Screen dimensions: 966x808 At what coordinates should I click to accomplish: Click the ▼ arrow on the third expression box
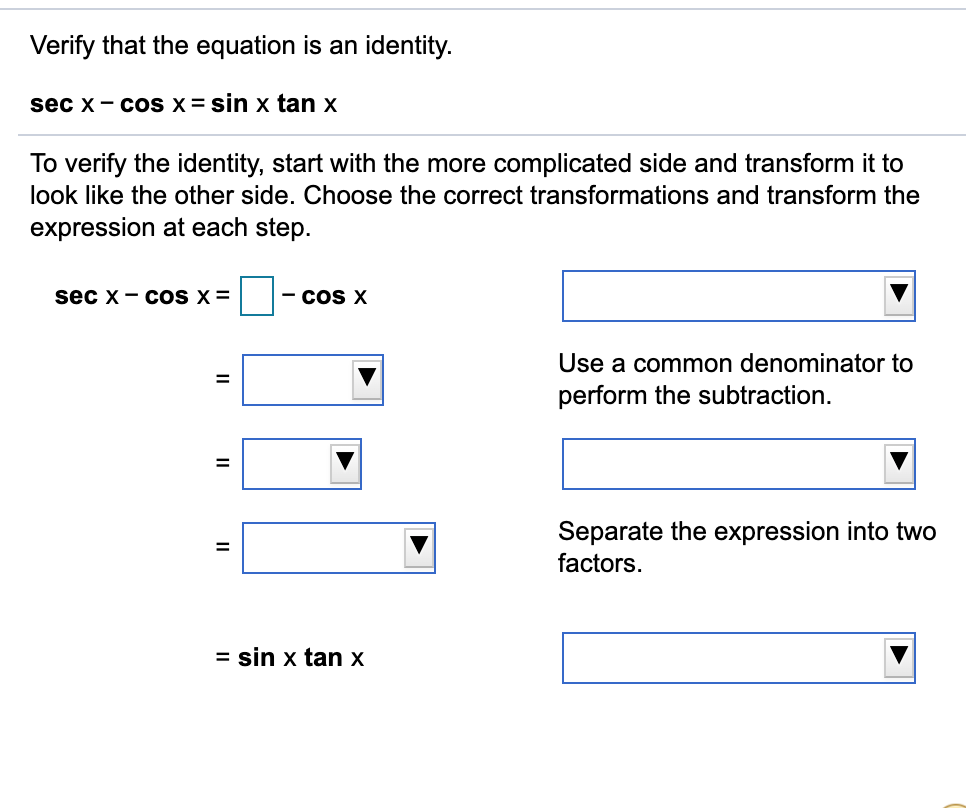tap(345, 463)
